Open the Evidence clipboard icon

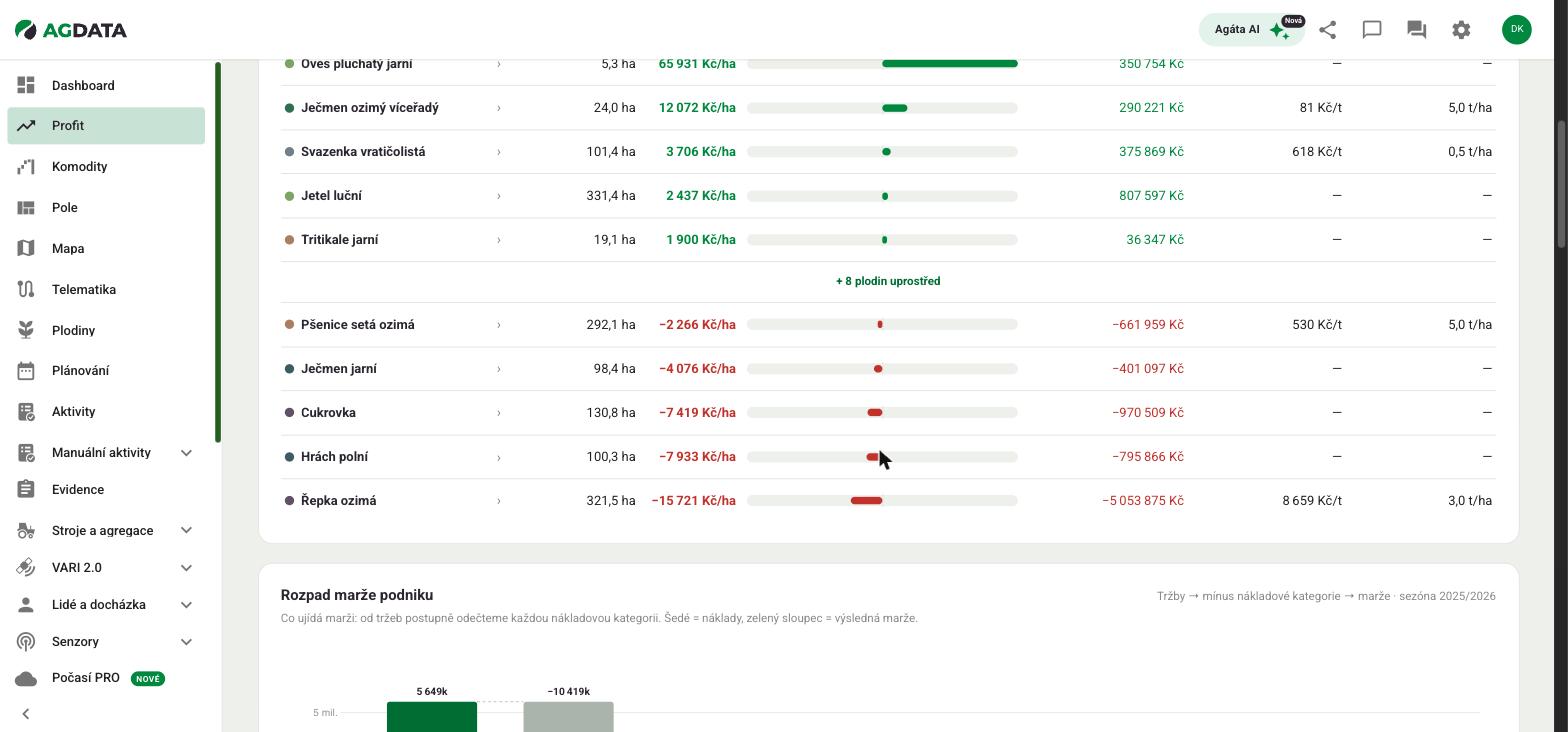[x=26, y=490]
